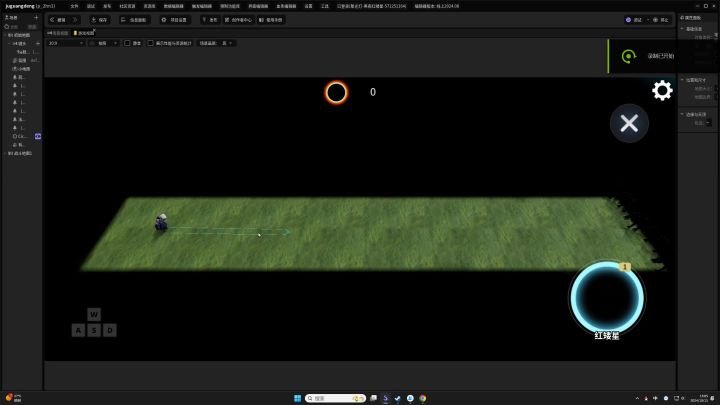Click the S key indicator

[x=94, y=330]
